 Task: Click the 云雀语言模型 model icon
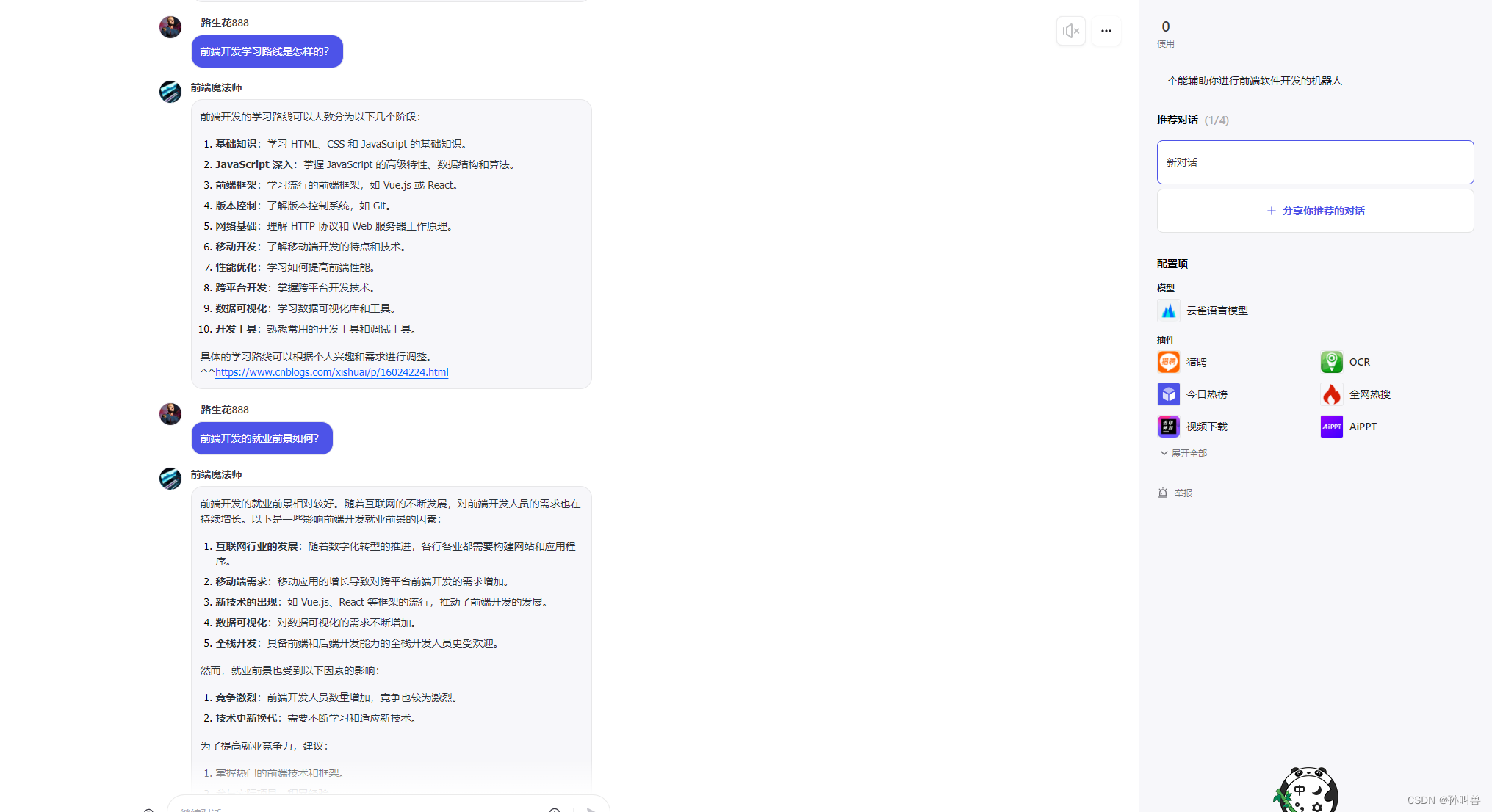click(x=1168, y=311)
